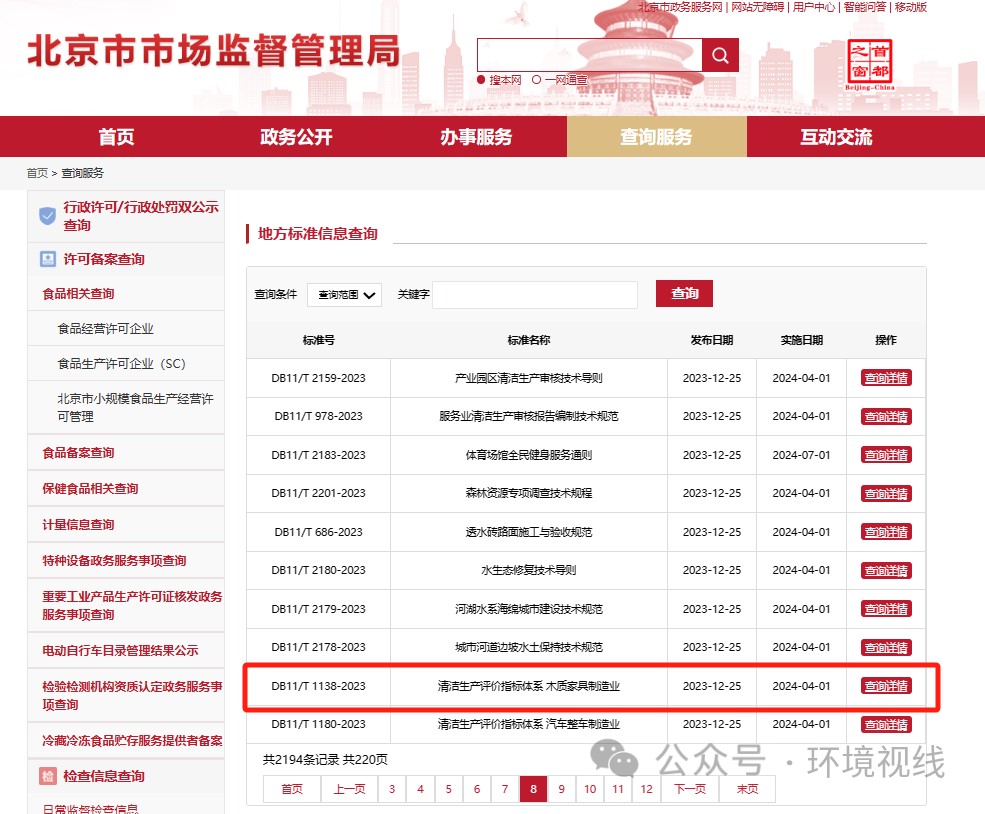Open the 查询范围 dropdown
Screen dimensions: 985x814
[x=345, y=295]
